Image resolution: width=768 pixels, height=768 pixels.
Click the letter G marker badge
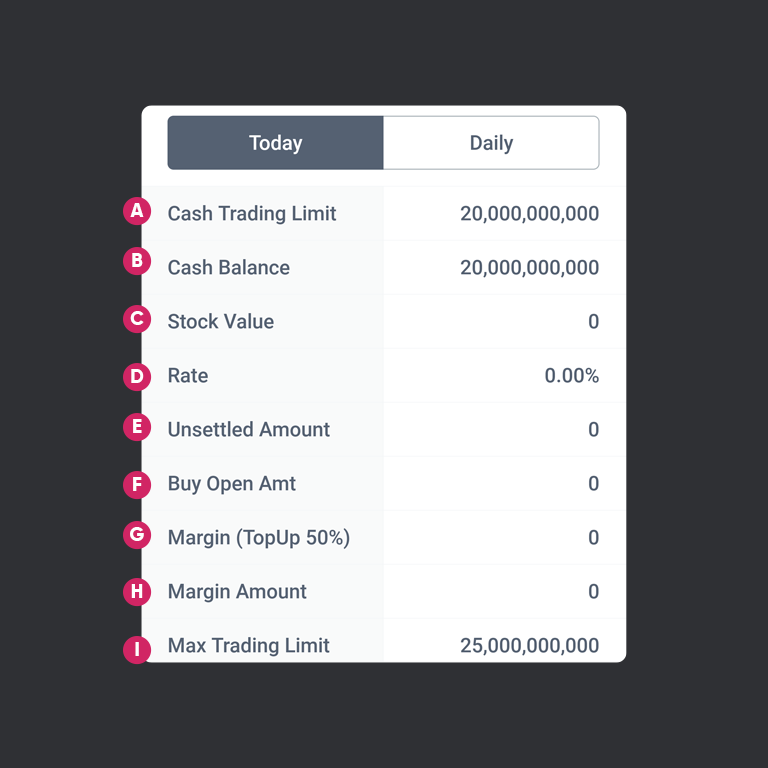136,535
